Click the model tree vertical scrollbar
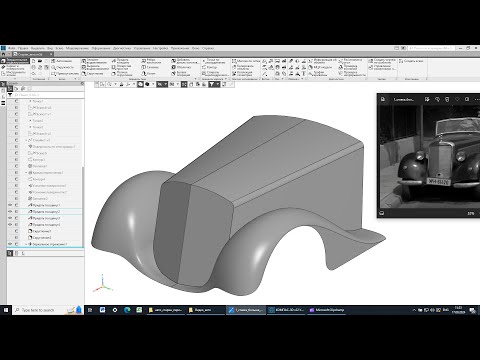The image size is (480, 360). tap(83, 207)
